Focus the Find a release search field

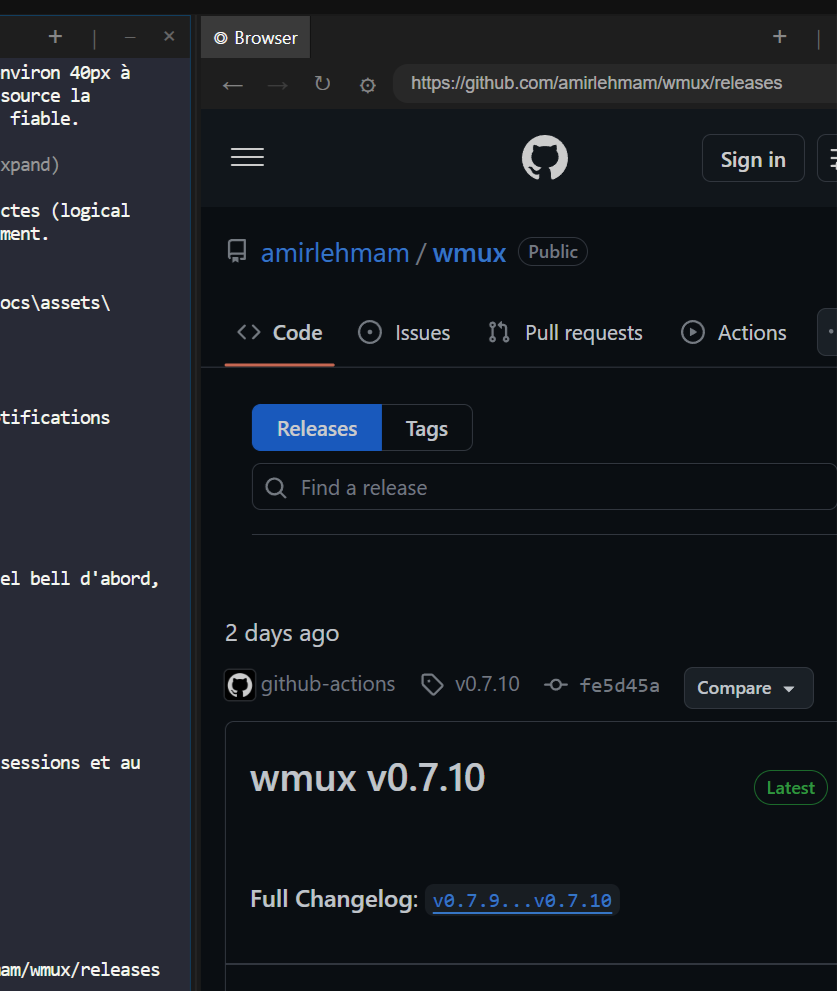point(544,487)
